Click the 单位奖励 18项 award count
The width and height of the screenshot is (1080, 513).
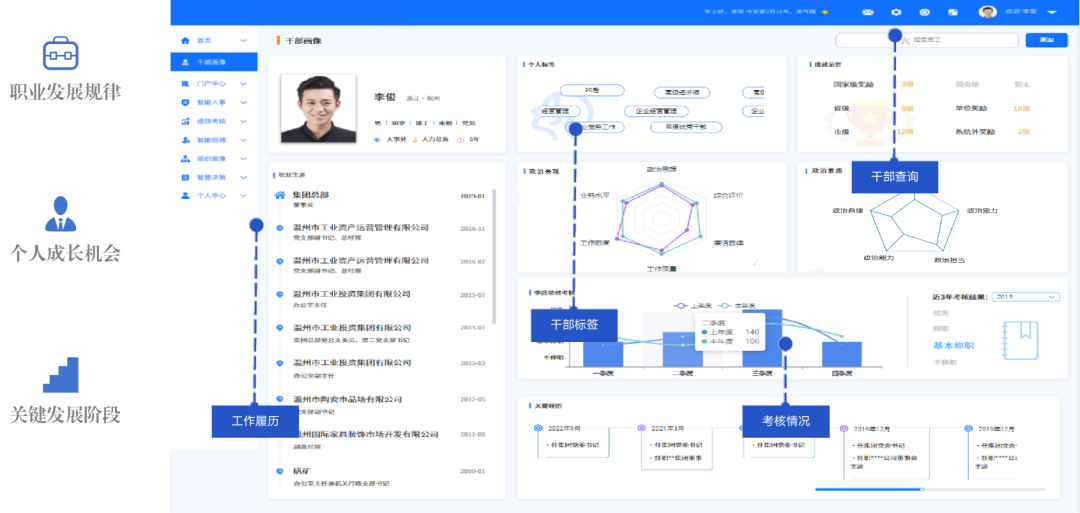[1021, 109]
